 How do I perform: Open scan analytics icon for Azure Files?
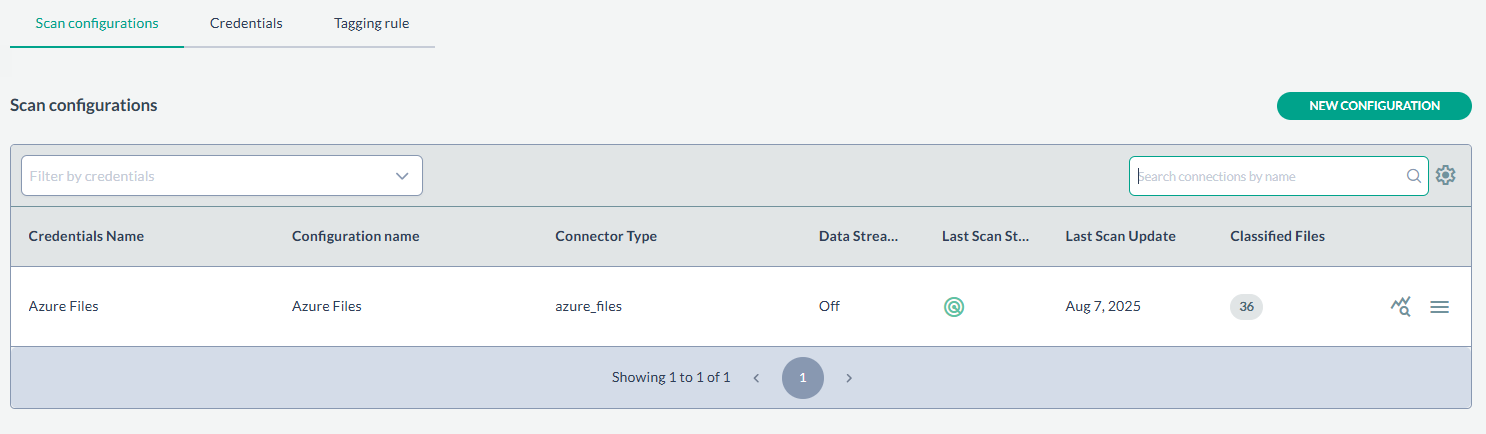pyautogui.click(x=1400, y=307)
